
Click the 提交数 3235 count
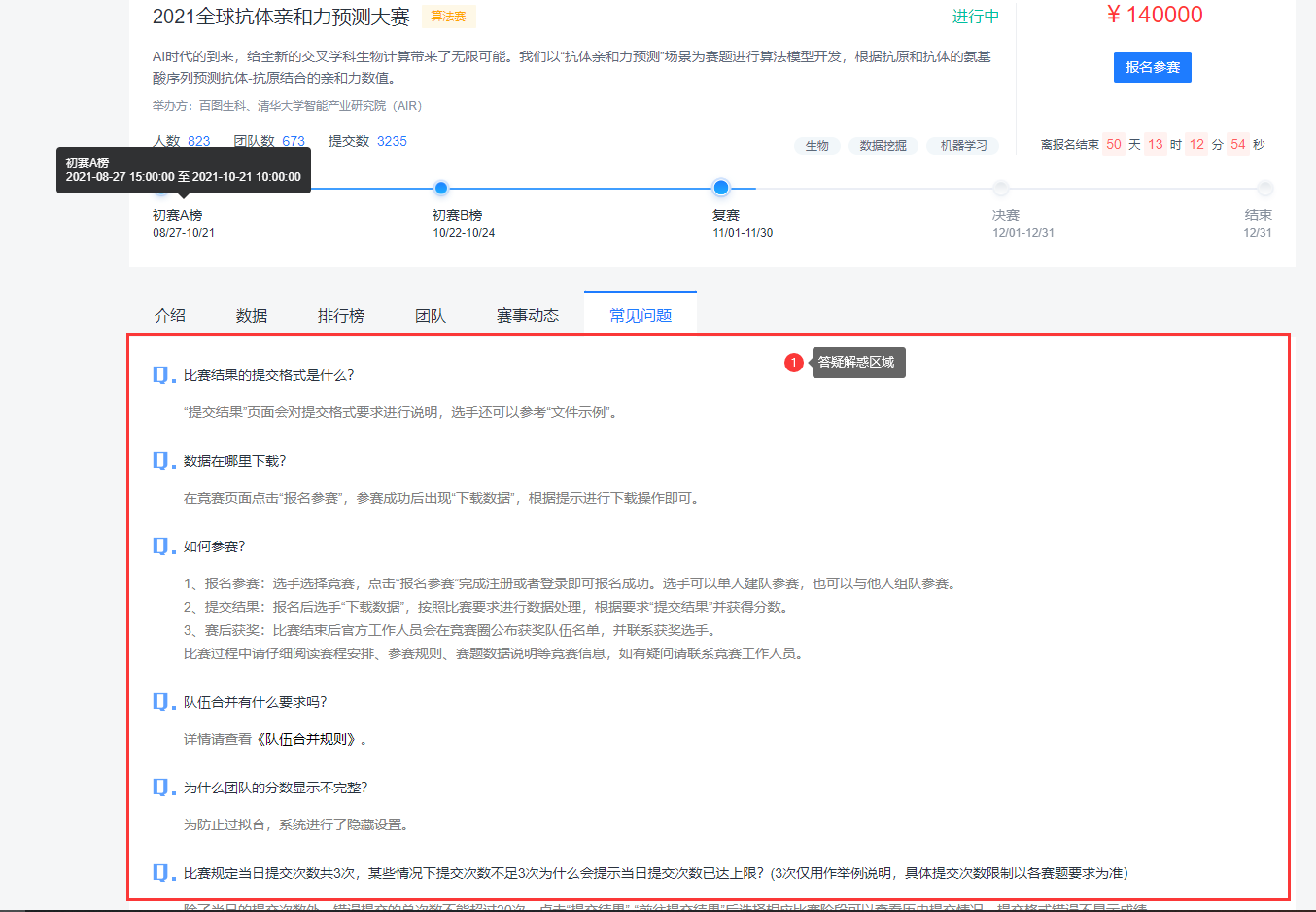[392, 141]
